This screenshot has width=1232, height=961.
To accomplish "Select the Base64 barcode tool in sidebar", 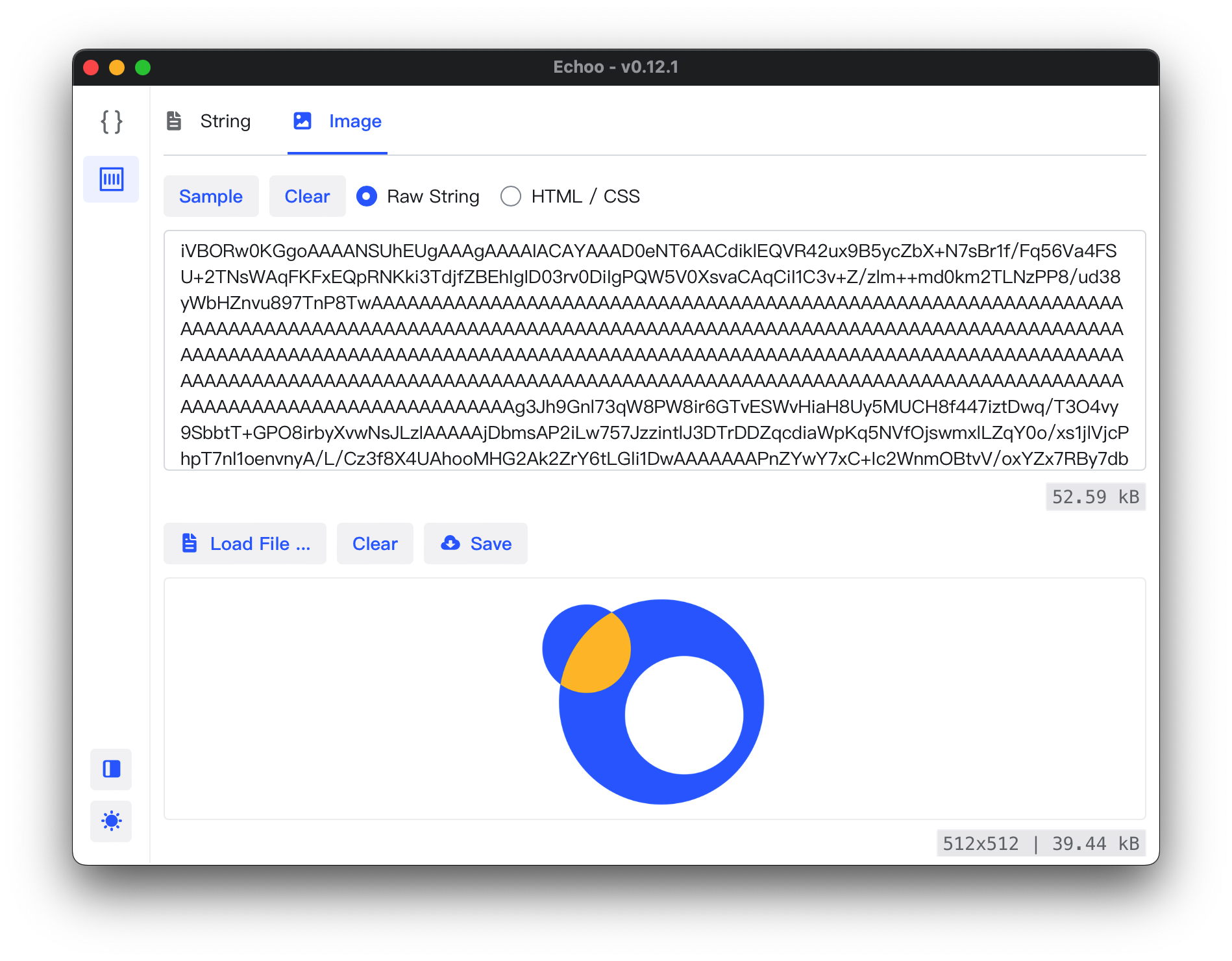I will pos(111,179).
